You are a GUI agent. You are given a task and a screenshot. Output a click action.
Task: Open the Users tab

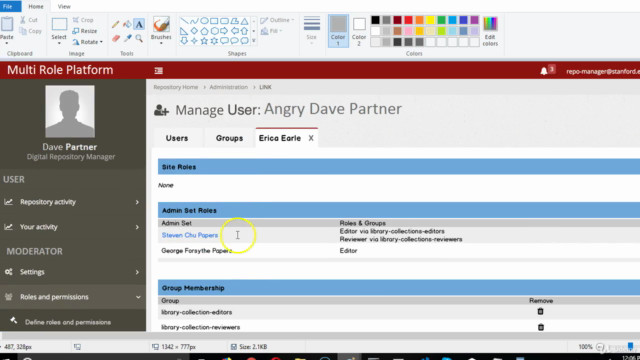pos(177,138)
